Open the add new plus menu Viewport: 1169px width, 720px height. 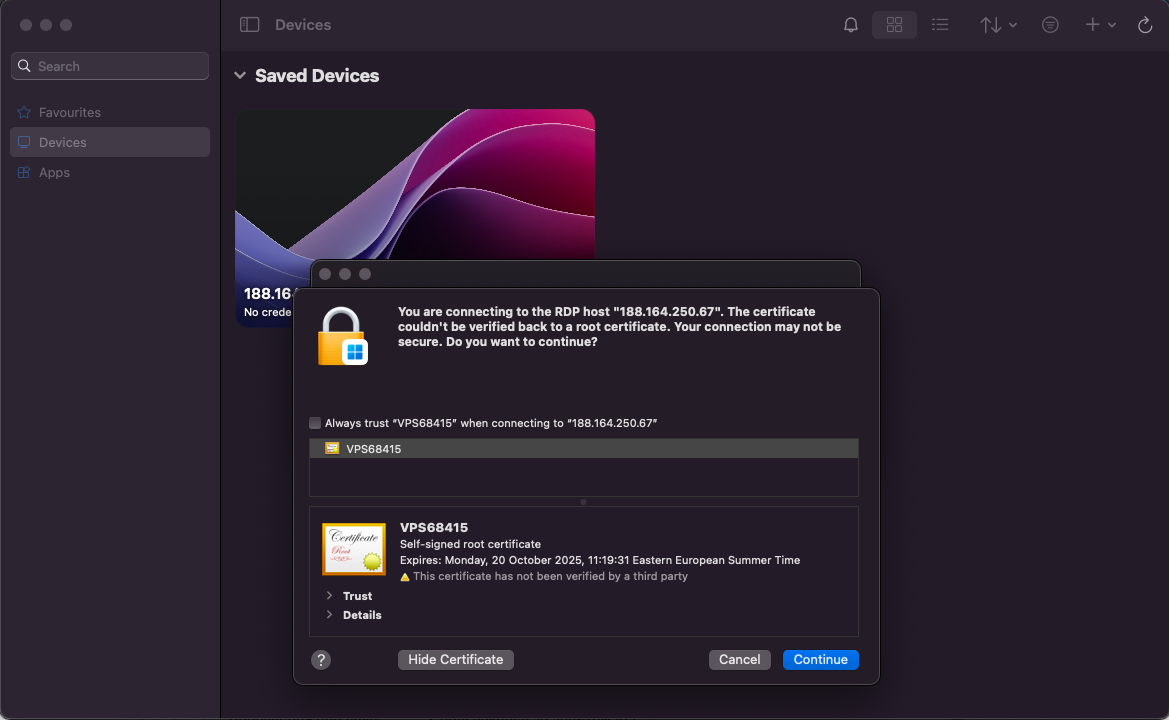pos(1100,25)
